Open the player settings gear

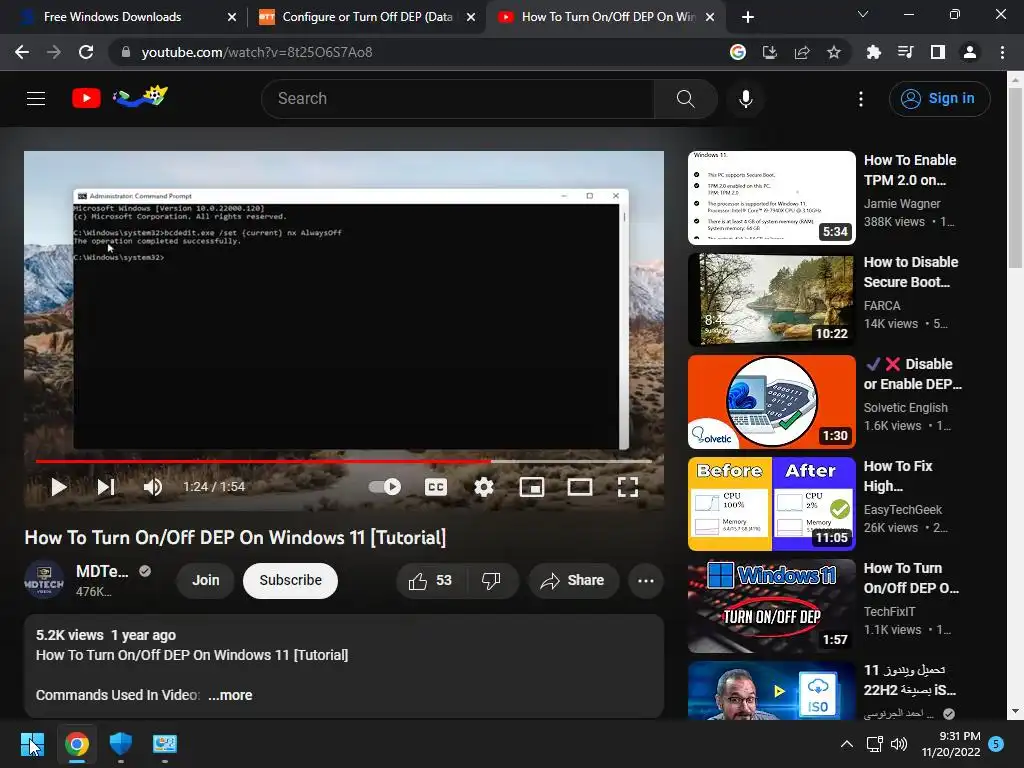pos(483,487)
